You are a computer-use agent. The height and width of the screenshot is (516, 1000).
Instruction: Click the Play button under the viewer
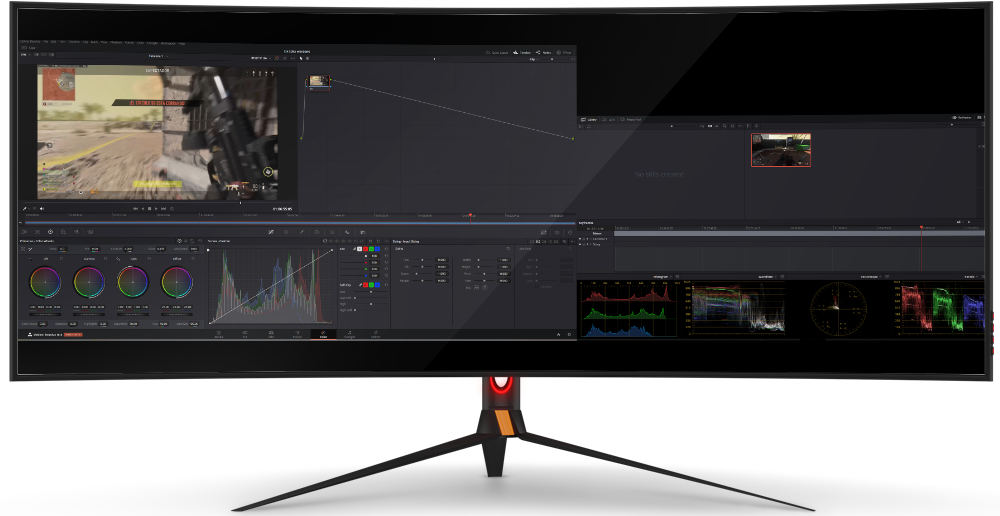coord(157,208)
